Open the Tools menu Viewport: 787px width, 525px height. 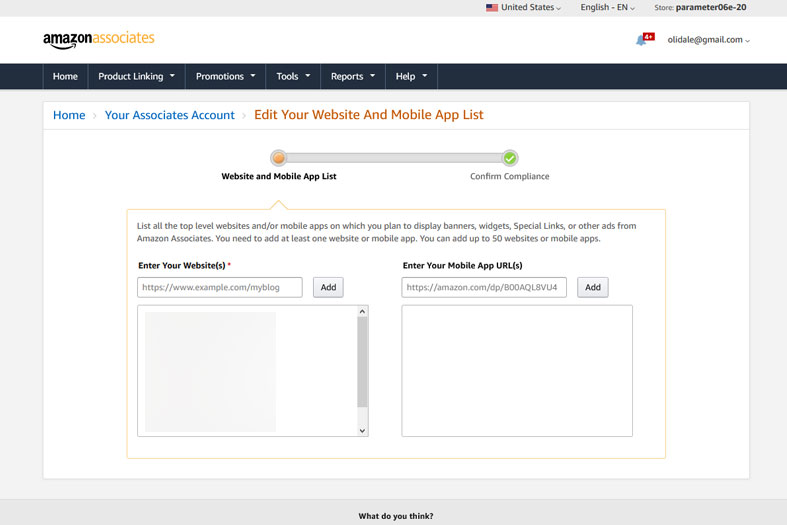click(x=293, y=76)
